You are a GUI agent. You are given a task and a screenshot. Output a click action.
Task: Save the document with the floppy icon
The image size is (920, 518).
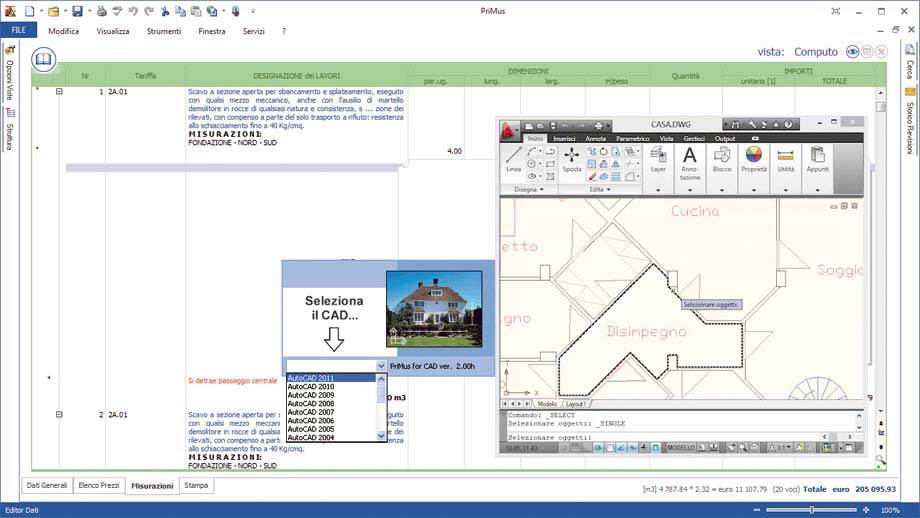pyautogui.click(x=77, y=11)
